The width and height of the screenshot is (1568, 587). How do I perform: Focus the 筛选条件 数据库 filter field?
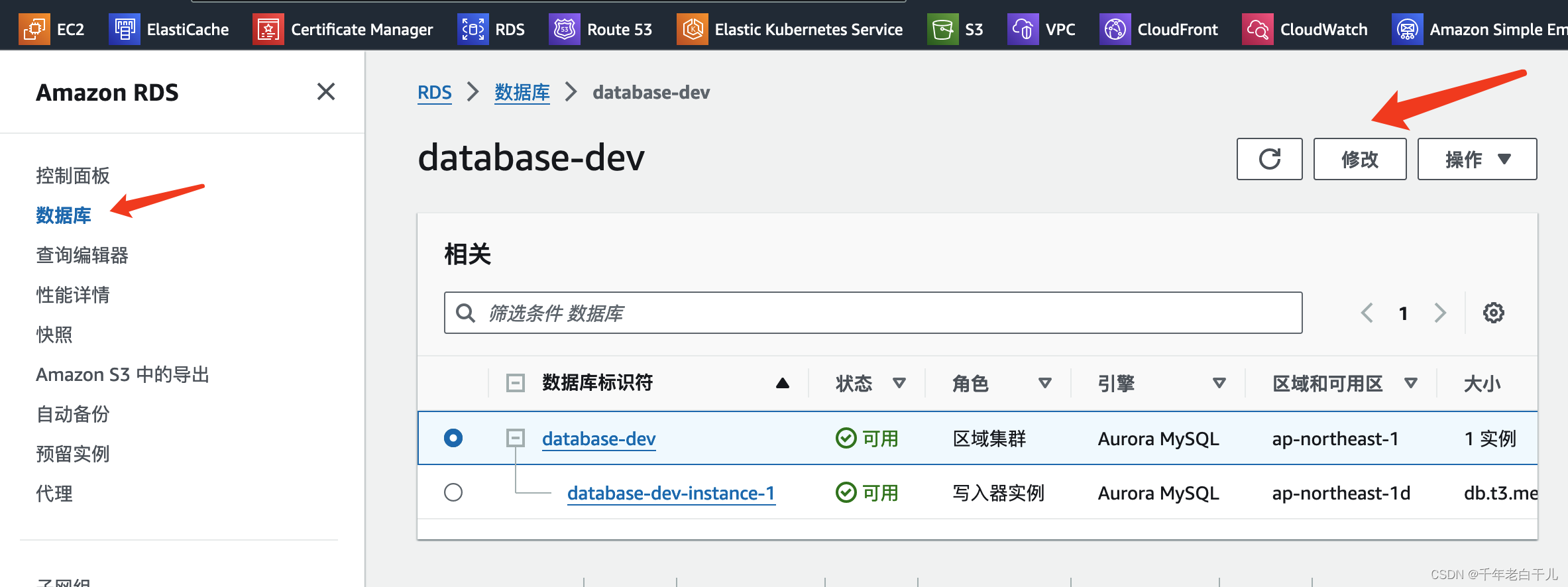tap(873, 313)
